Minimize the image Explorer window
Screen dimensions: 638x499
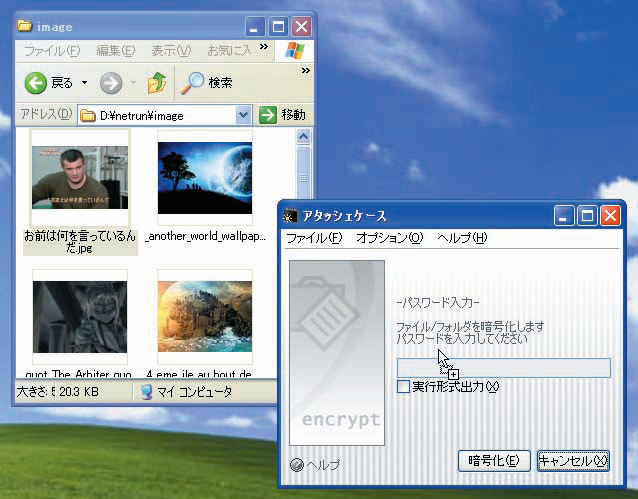[x=255, y=27]
